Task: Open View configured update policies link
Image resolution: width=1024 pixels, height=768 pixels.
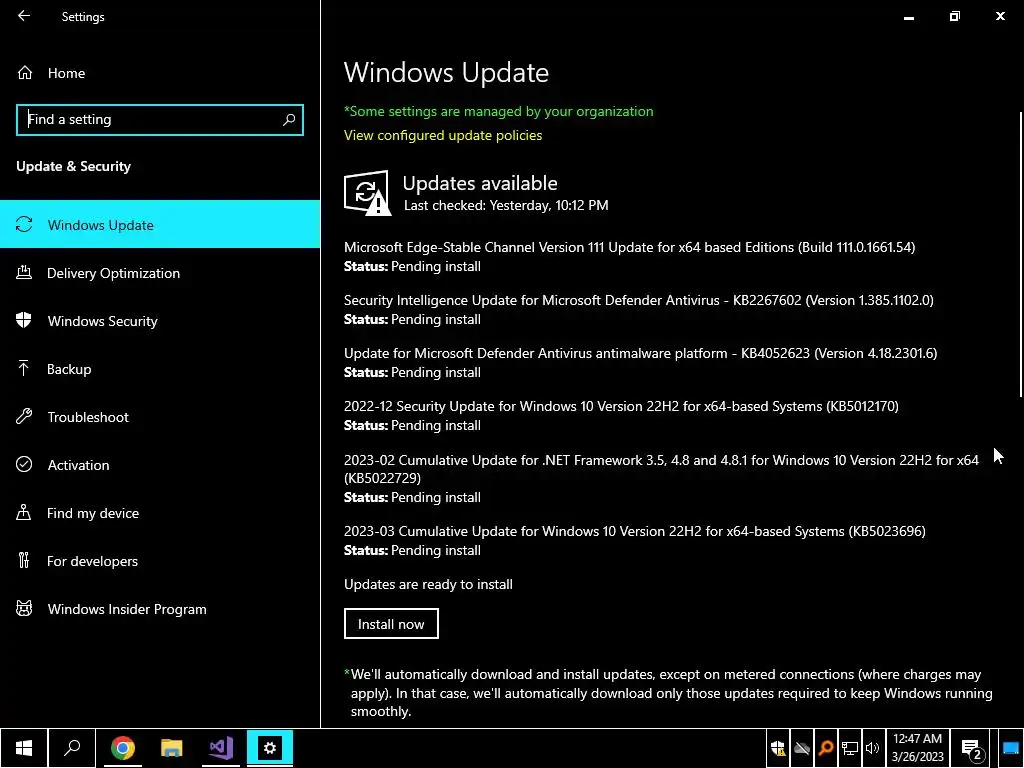Action: point(443,135)
